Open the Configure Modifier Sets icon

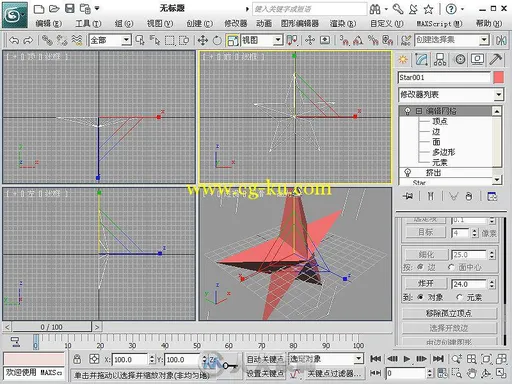(x=492, y=196)
